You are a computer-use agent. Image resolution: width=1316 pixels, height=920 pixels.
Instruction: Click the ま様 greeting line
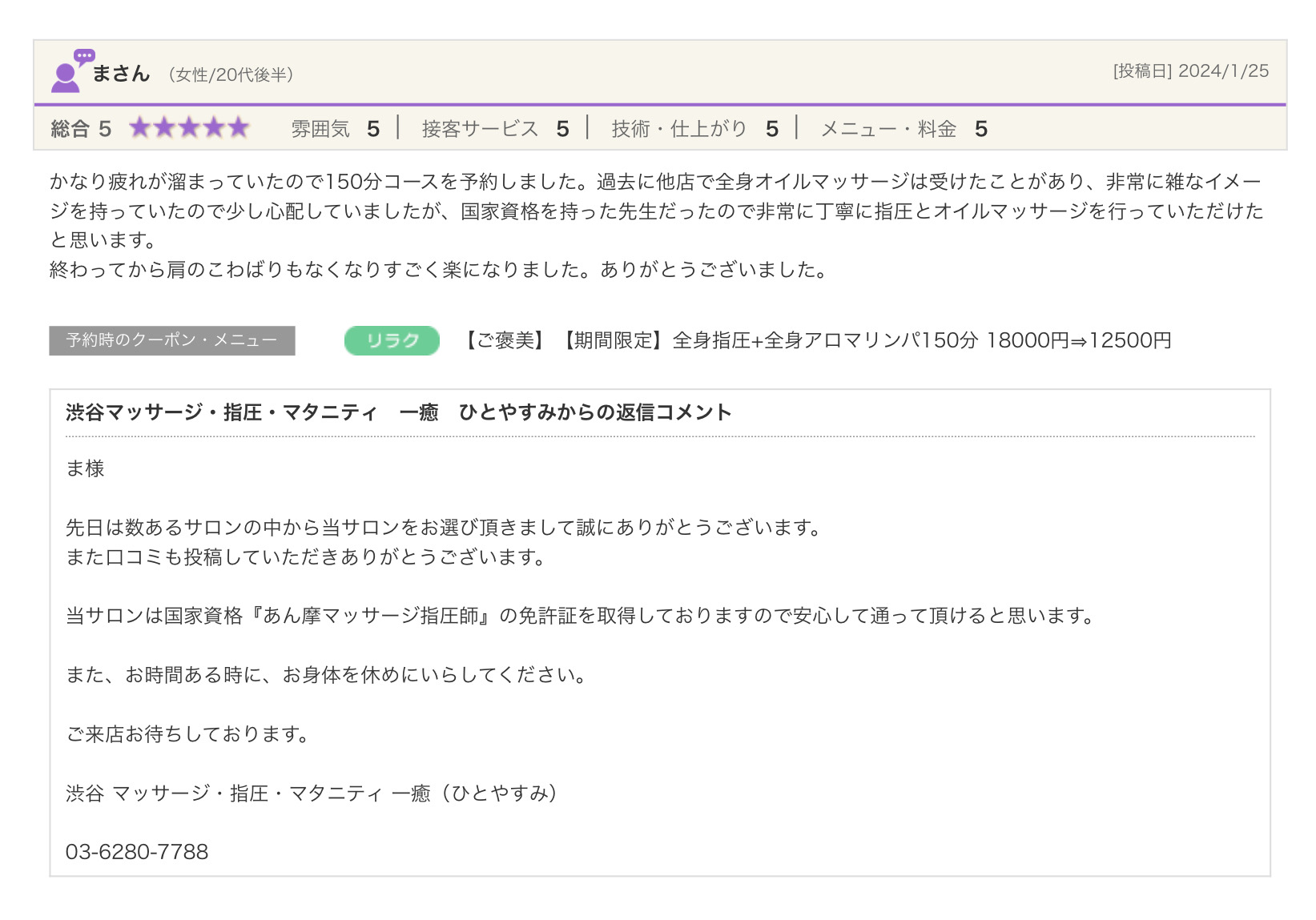pos(86,468)
